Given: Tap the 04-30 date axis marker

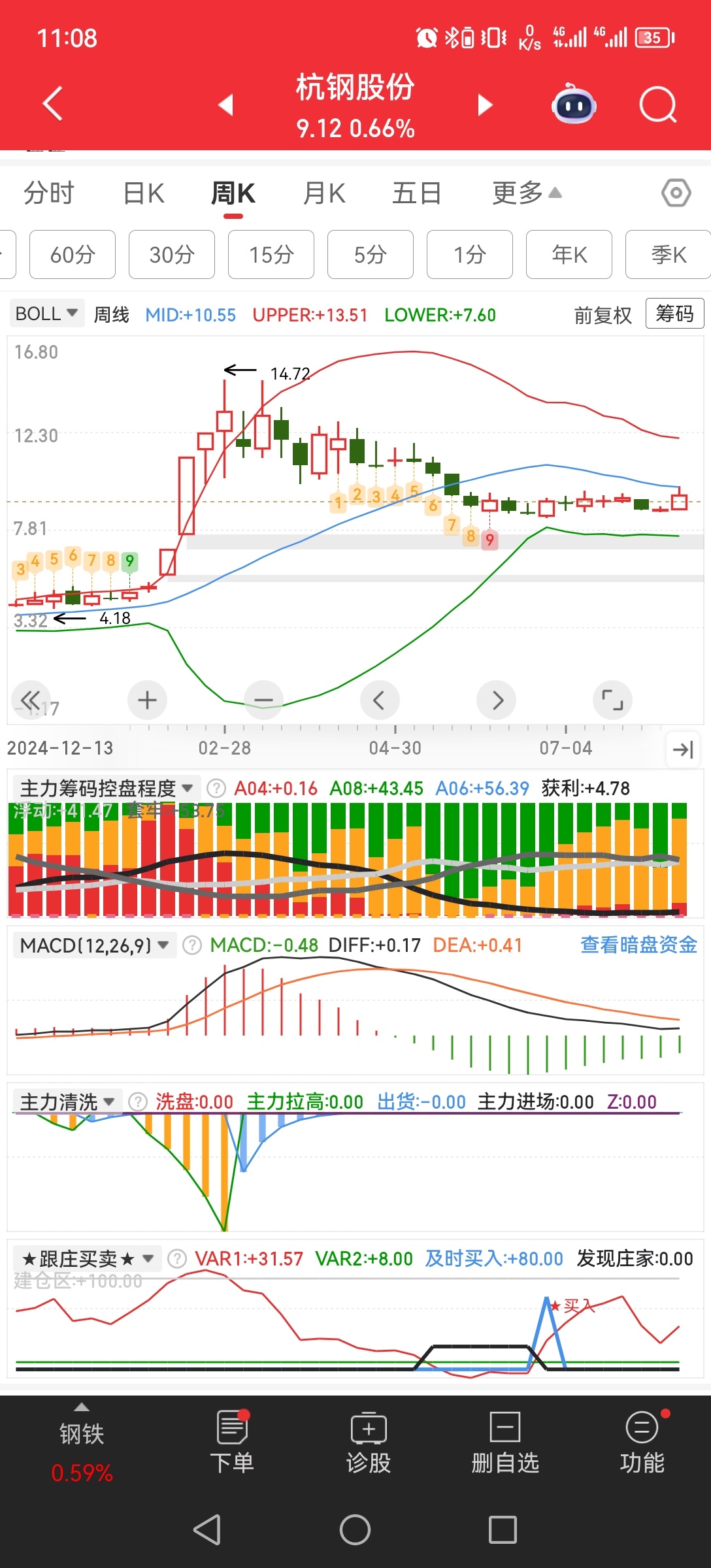Looking at the screenshot, I should coord(395,748).
